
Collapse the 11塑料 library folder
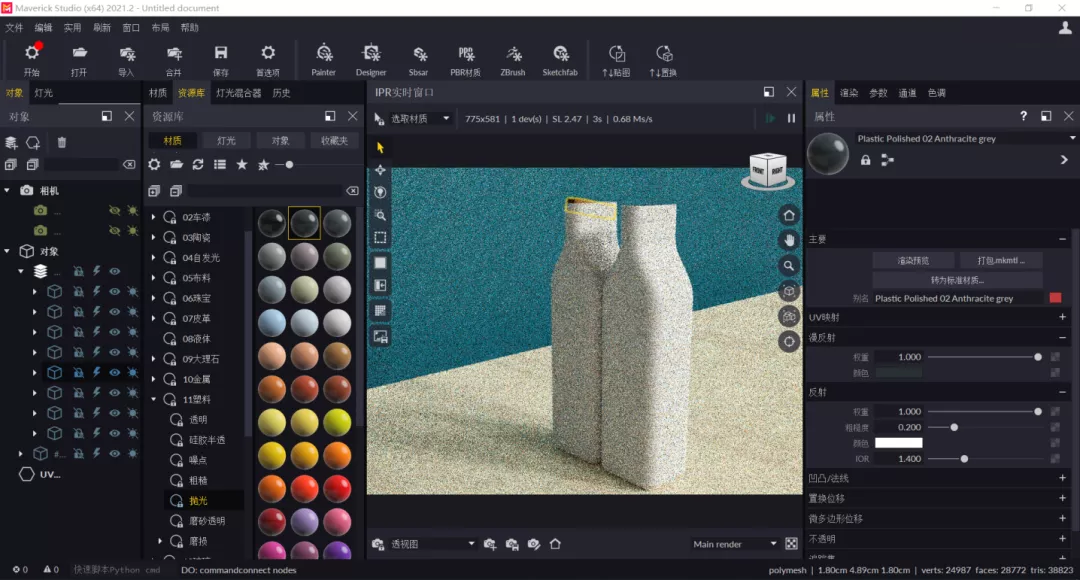coord(154,400)
